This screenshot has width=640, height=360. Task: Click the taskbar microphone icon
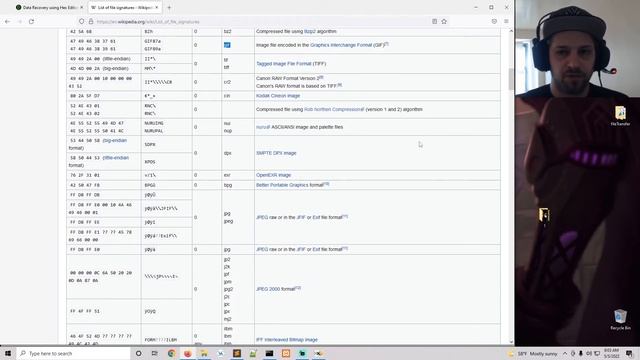pos(580,353)
